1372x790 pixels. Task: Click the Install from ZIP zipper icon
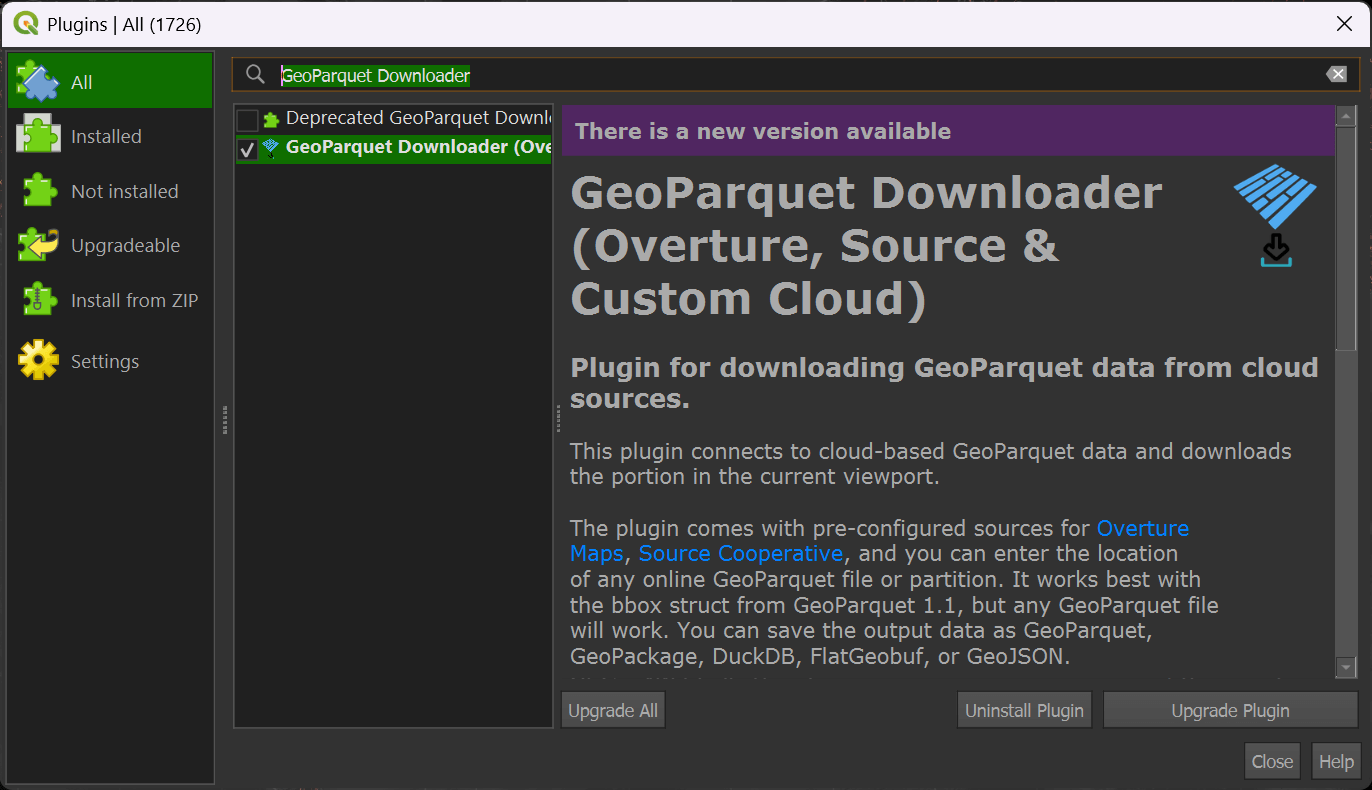(x=38, y=300)
